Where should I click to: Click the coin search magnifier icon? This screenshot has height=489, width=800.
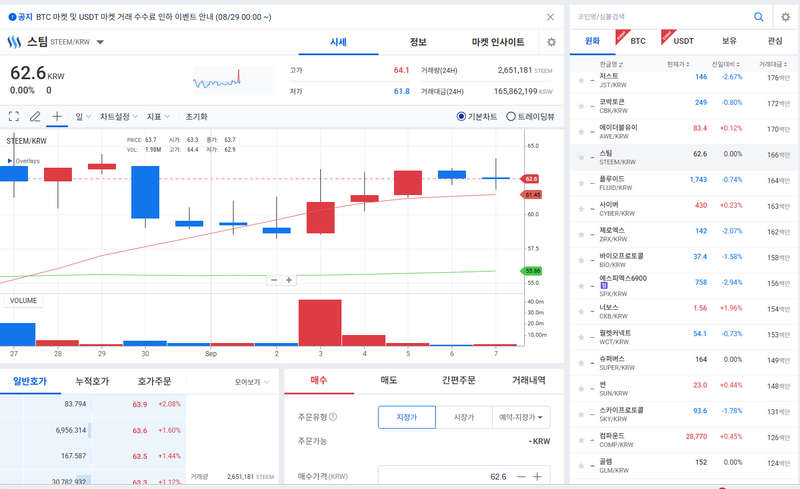pos(759,17)
